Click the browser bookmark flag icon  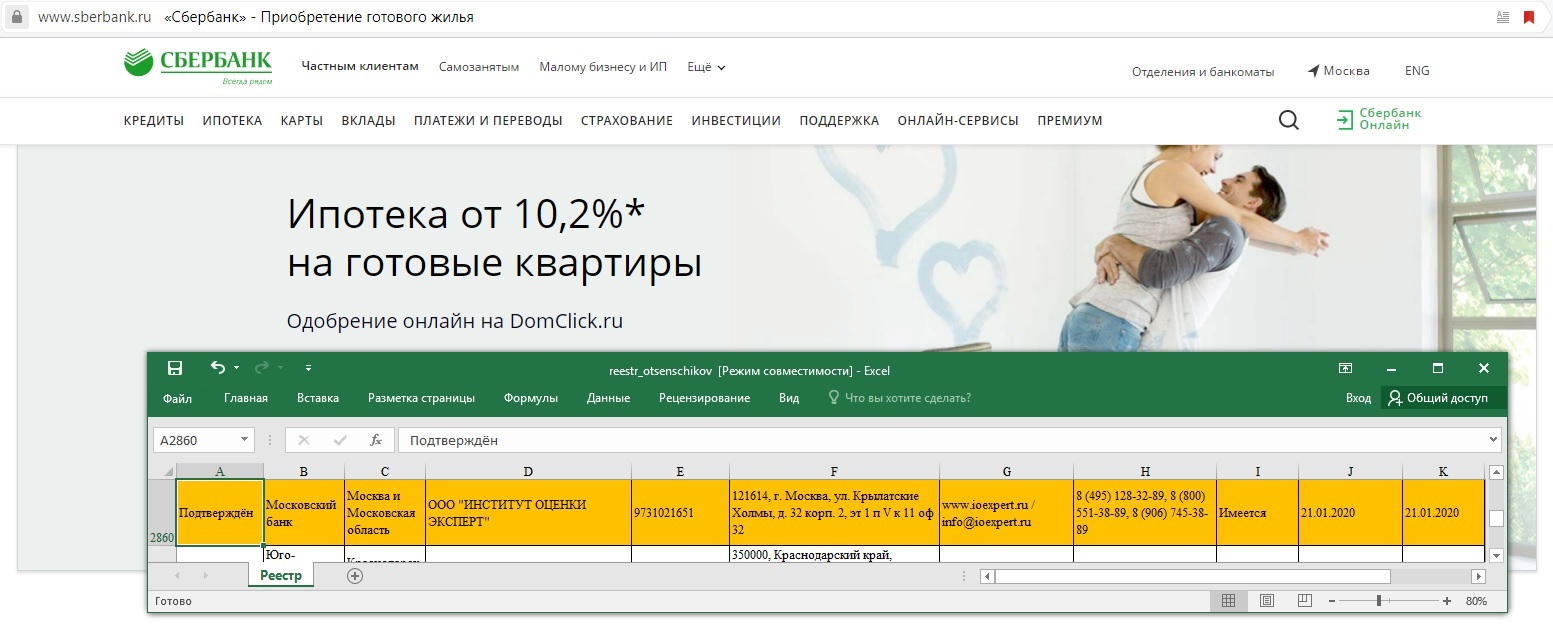1529,17
